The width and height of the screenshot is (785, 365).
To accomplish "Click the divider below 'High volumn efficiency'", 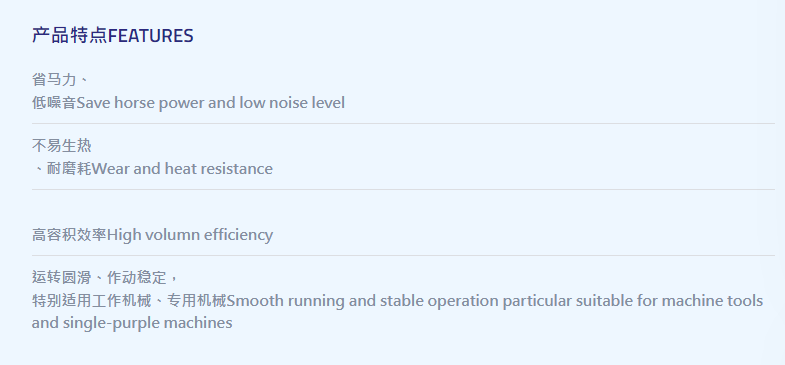I will (403, 255).
